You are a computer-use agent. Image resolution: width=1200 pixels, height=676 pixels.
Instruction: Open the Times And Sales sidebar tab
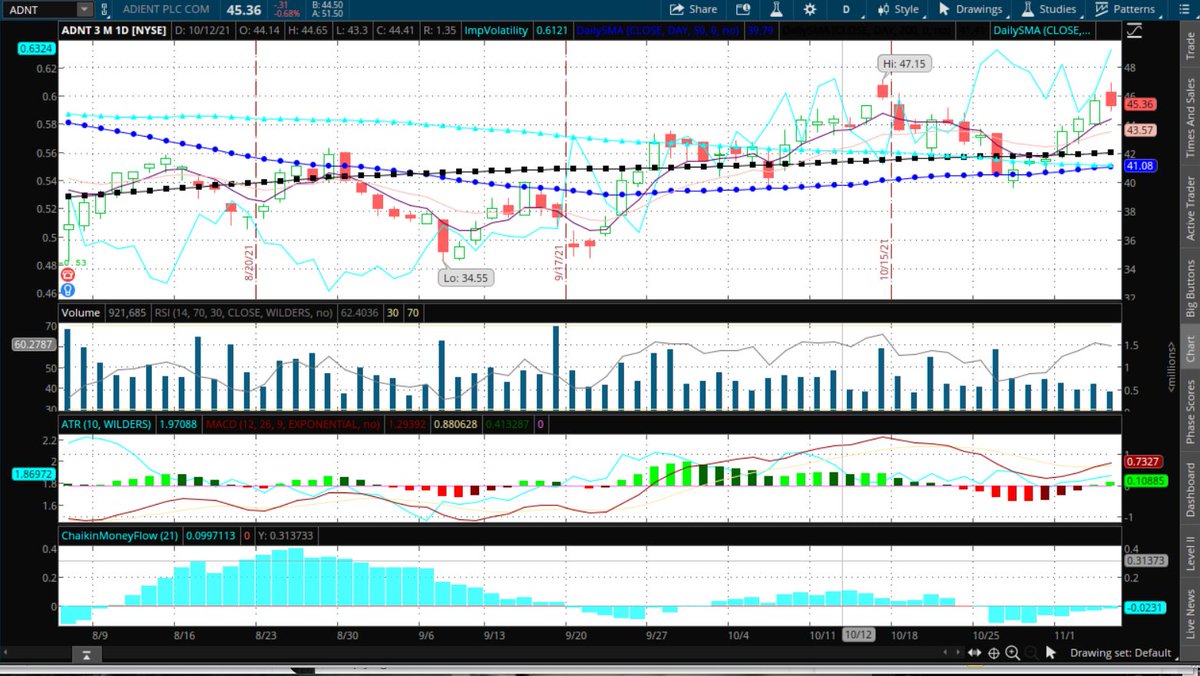pos(1190,117)
